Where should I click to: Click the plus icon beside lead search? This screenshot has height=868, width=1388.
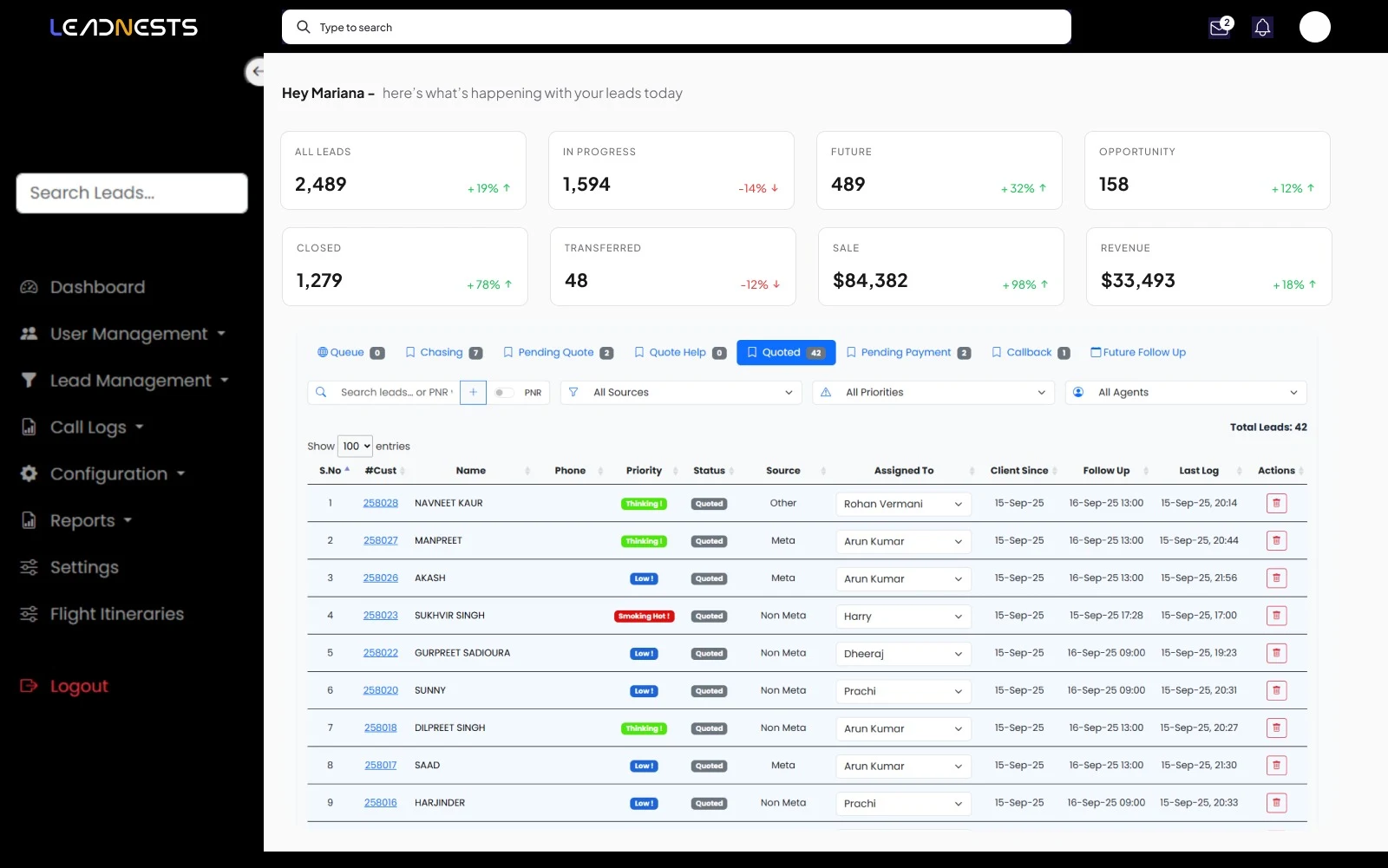pyautogui.click(x=473, y=393)
